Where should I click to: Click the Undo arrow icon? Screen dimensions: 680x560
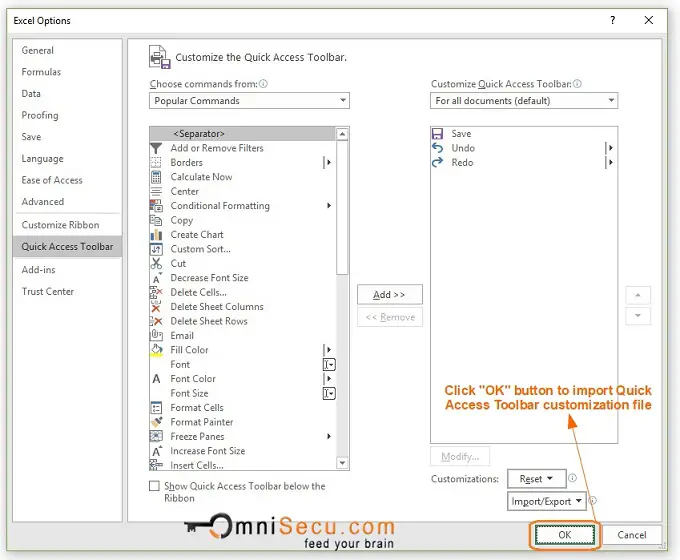(438, 148)
